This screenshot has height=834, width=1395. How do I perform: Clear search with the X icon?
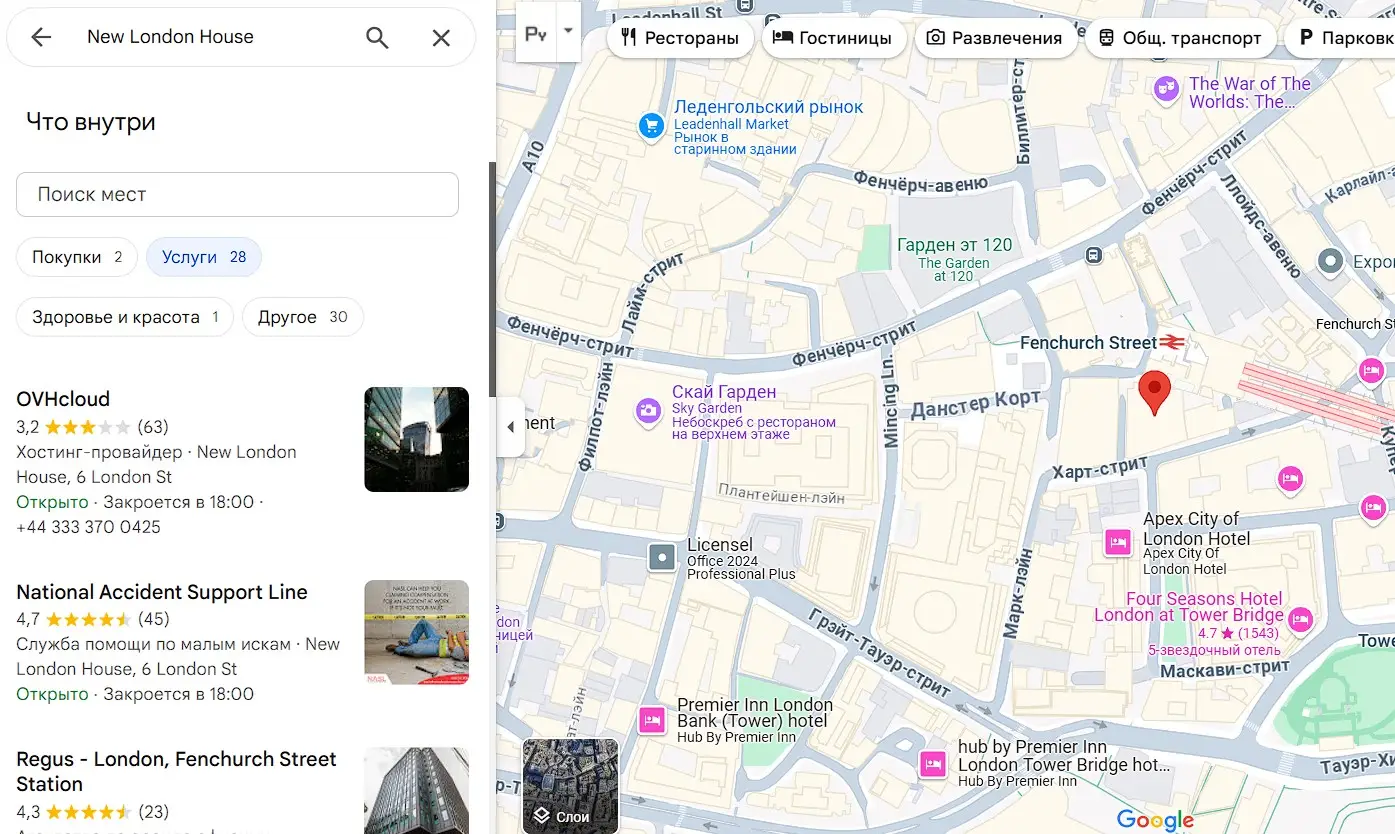click(x=441, y=38)
